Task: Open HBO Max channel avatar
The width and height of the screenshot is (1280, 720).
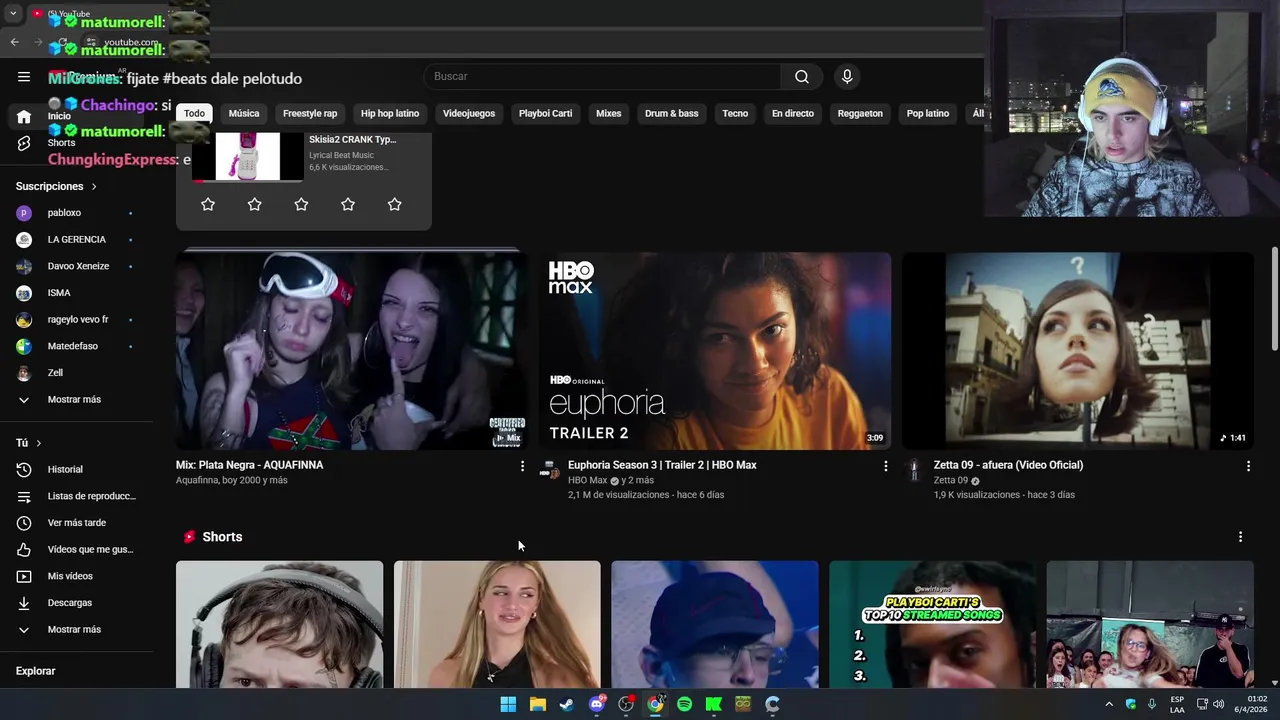Action: 549,470
